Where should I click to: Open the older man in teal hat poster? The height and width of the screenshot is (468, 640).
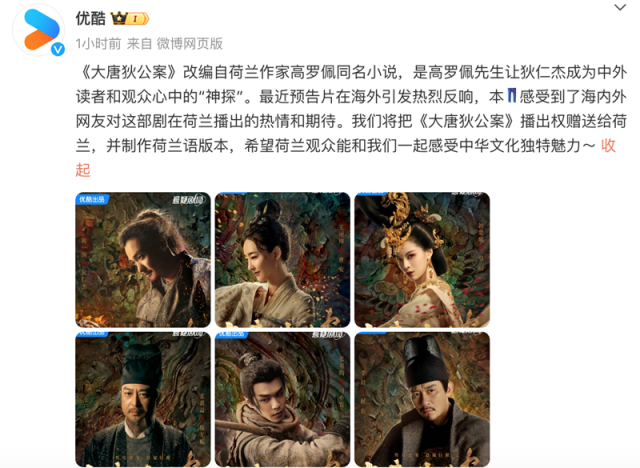(143, 399)
